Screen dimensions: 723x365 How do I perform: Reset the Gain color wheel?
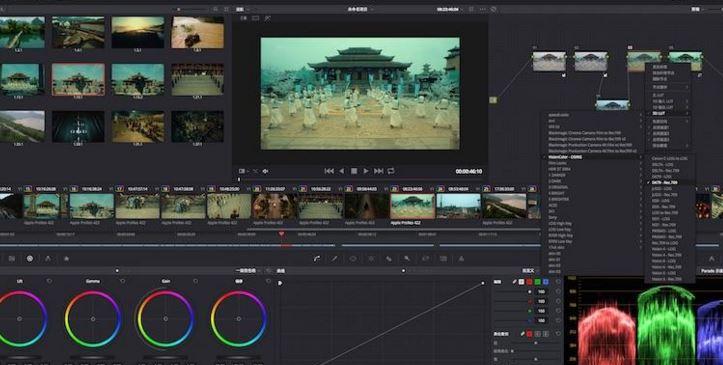point(196,281)
